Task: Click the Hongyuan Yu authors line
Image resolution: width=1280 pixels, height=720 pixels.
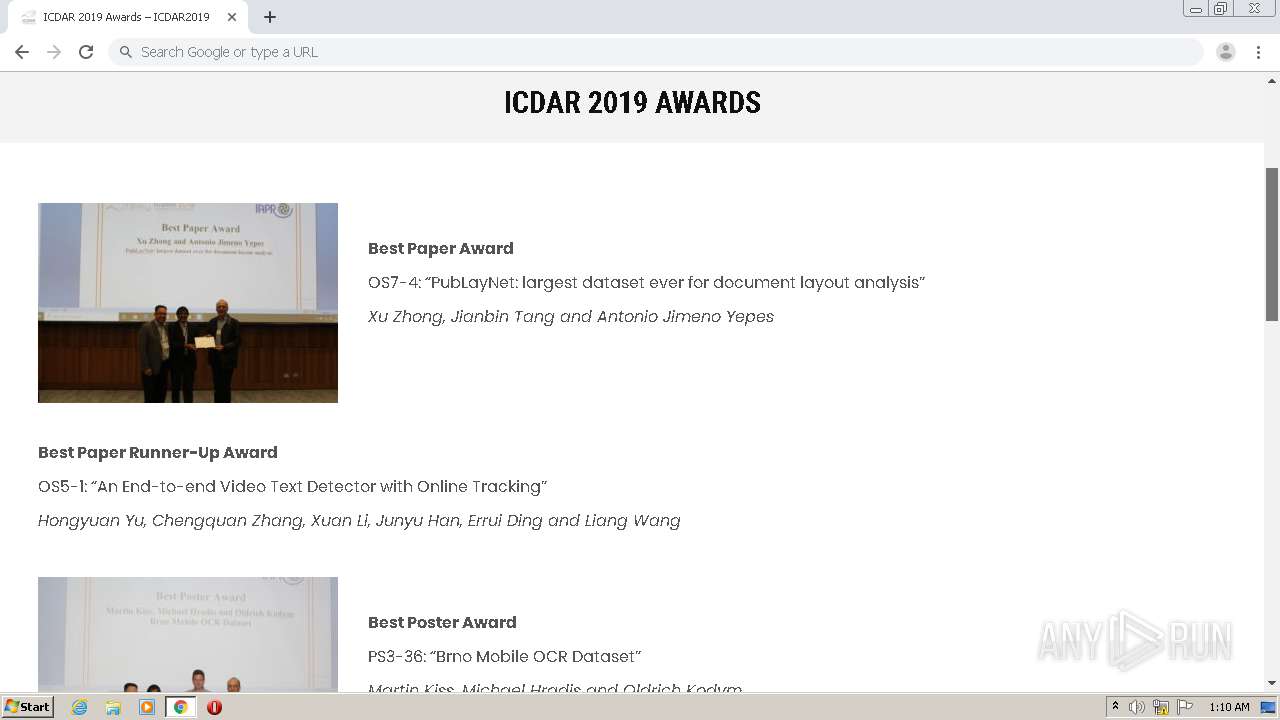Action: [x=359, y=520]
